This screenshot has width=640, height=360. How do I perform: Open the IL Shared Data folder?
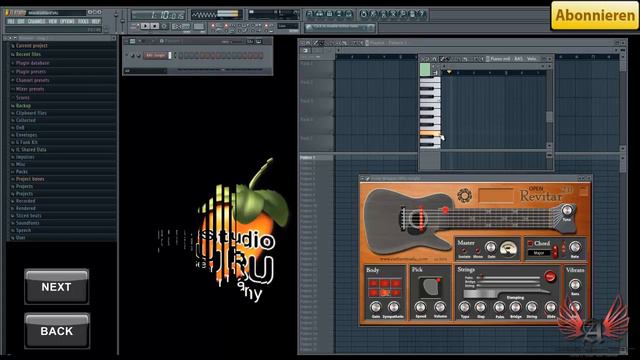[x=31, y=149]
